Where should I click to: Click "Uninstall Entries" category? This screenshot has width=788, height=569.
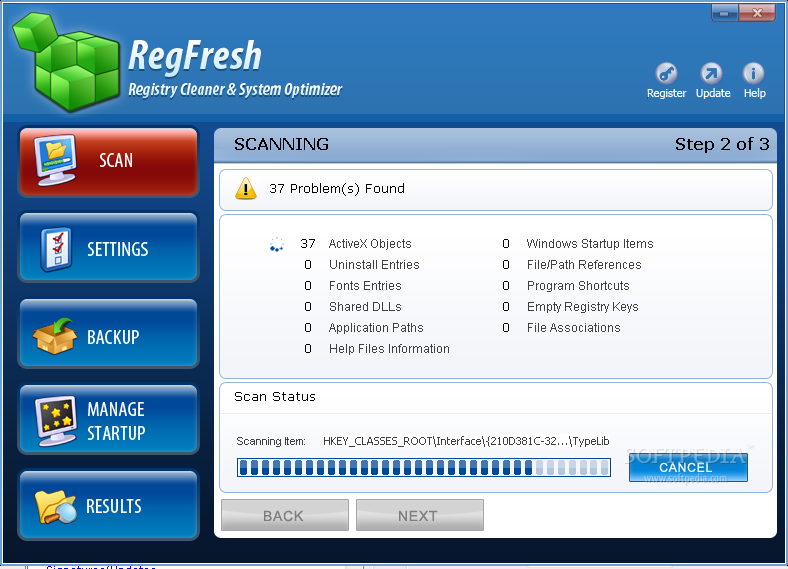(374, 265)
